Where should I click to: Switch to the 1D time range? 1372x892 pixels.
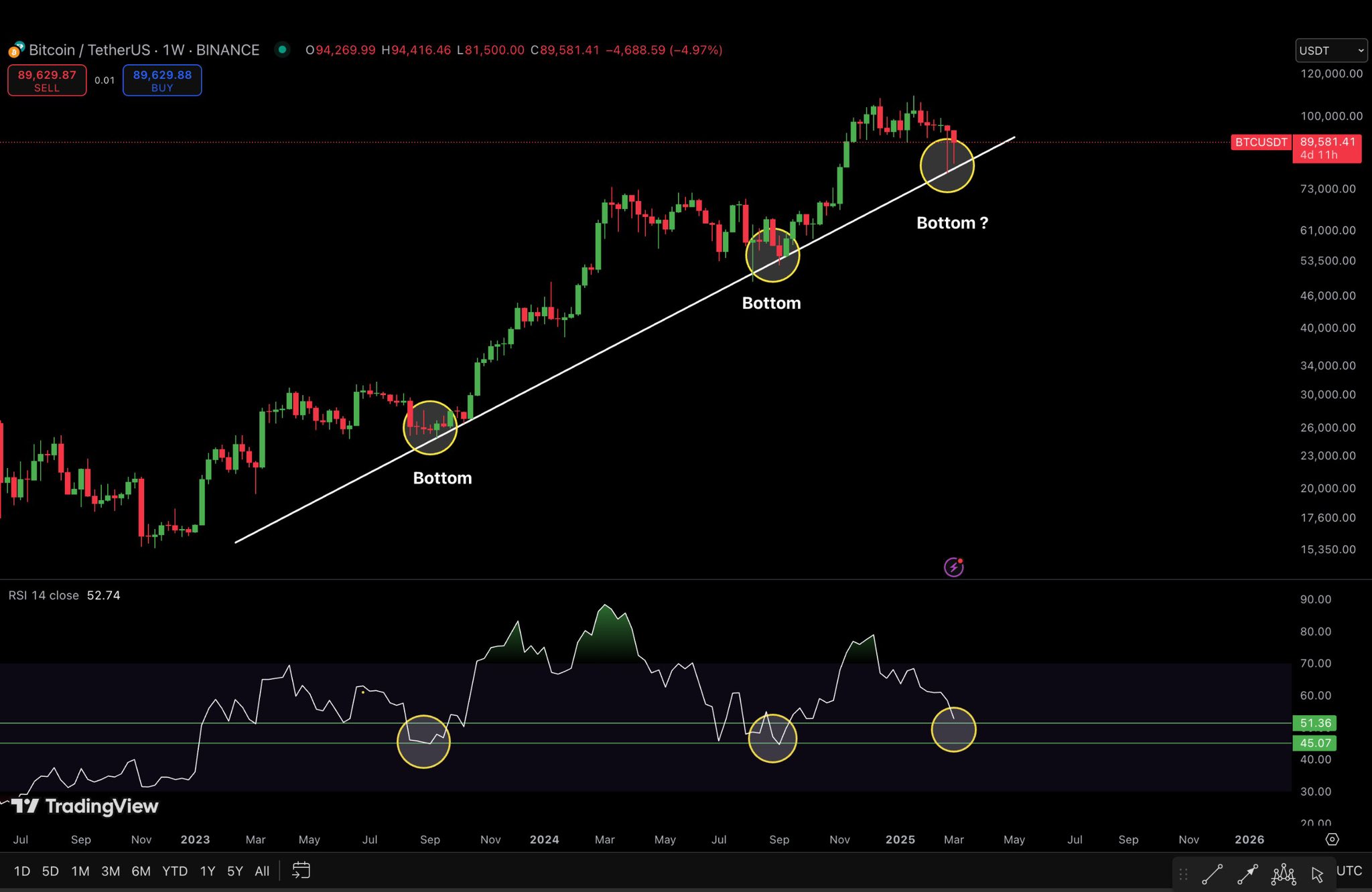[x=22, y=871]
